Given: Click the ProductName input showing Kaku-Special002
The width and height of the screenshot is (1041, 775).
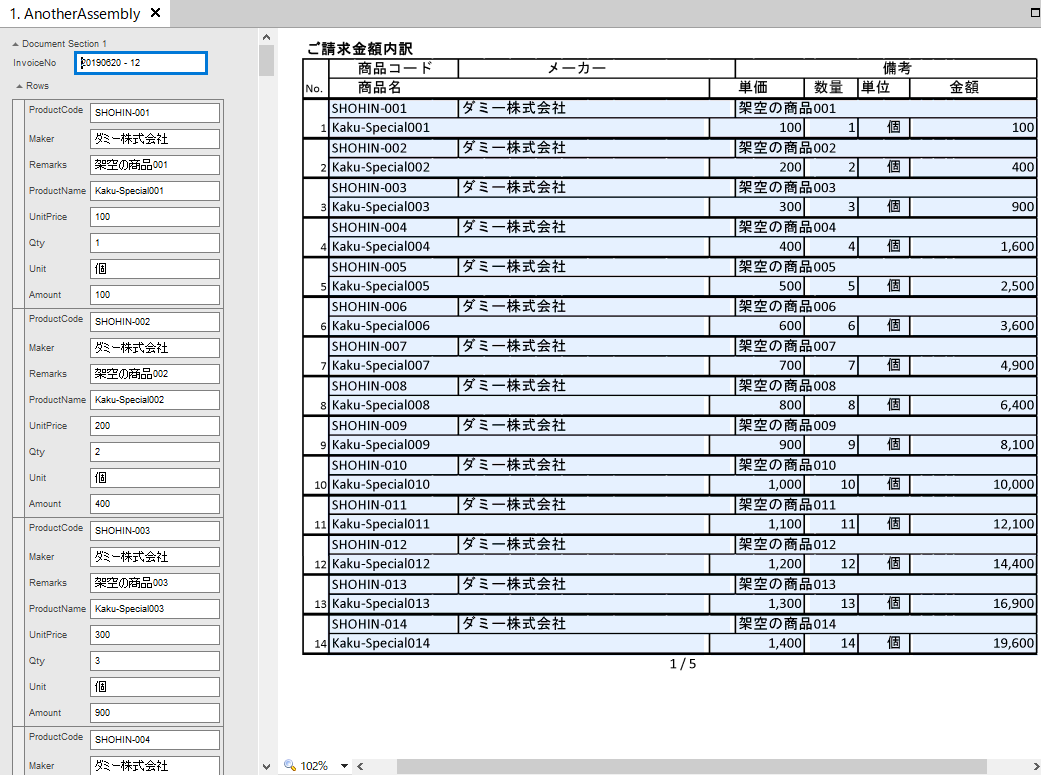Looking at the screenshot, I should click(155, 400).
